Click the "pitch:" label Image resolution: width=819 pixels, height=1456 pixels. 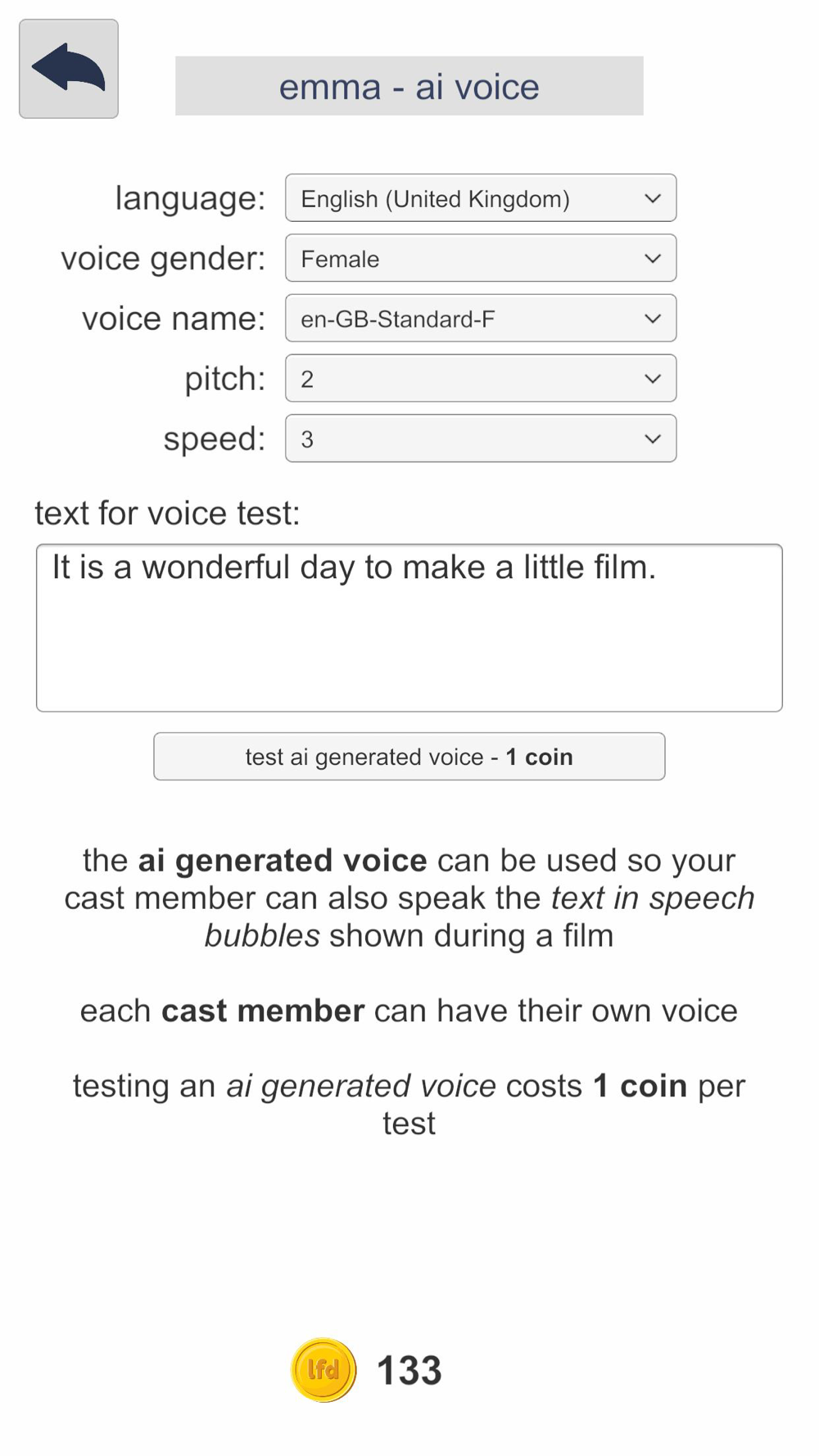(x=224, y=378)
